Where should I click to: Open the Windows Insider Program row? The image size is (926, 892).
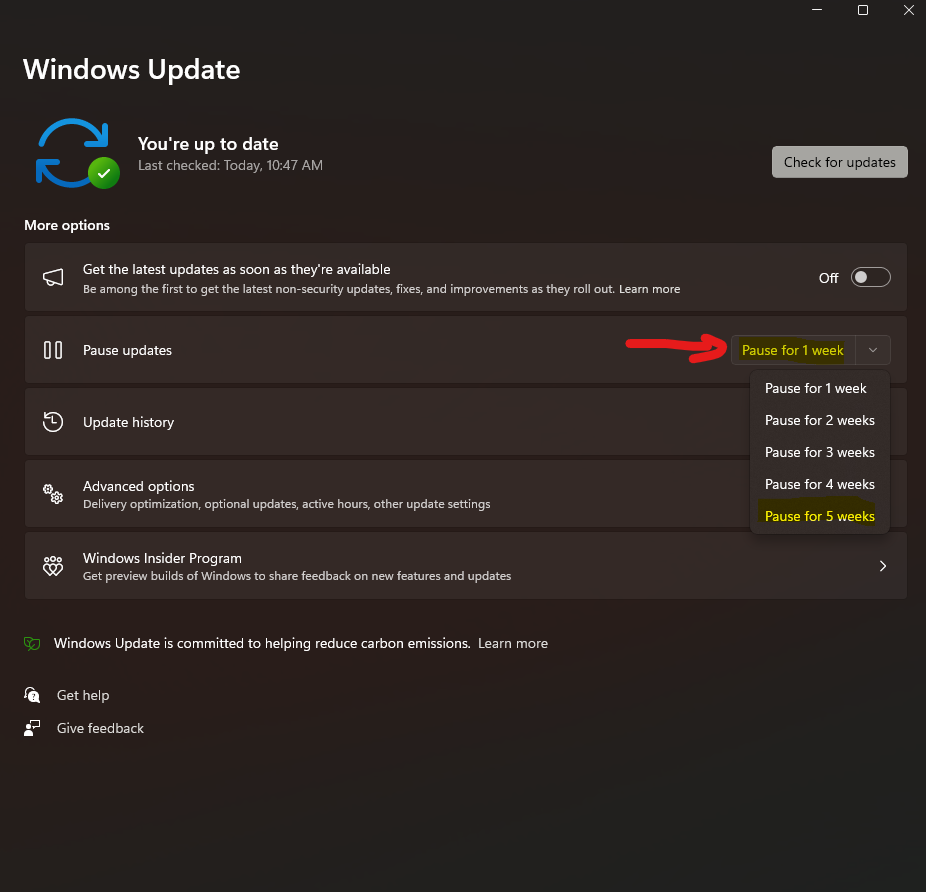click(465, 566)
